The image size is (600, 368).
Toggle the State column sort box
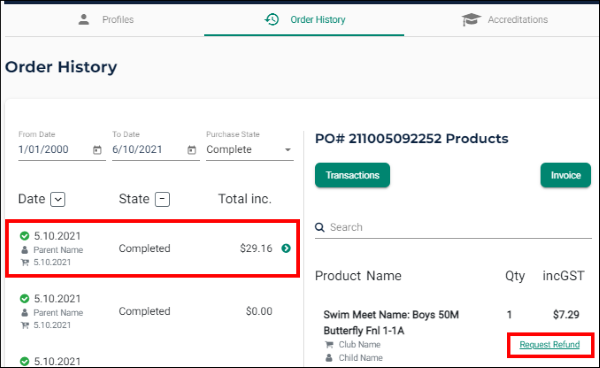pos(162,199)
